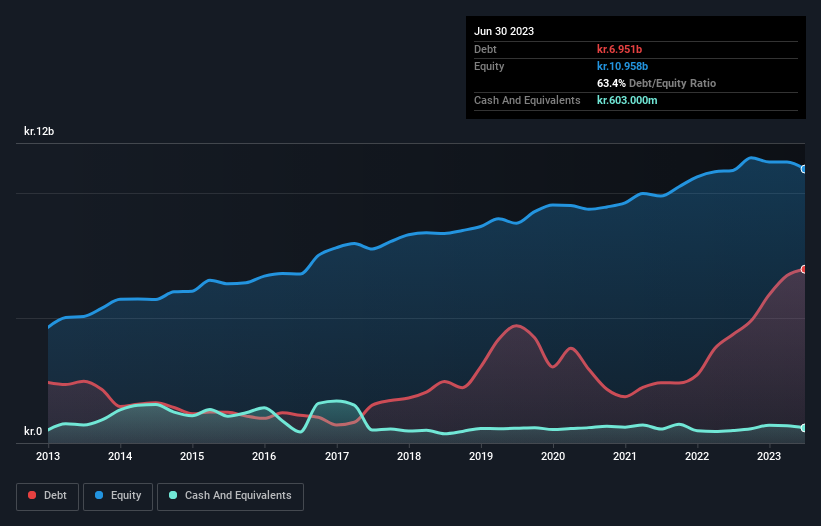The image size is (821, 526).
Task: Click the teal Cash legend dot
Action: click(173, 495)
